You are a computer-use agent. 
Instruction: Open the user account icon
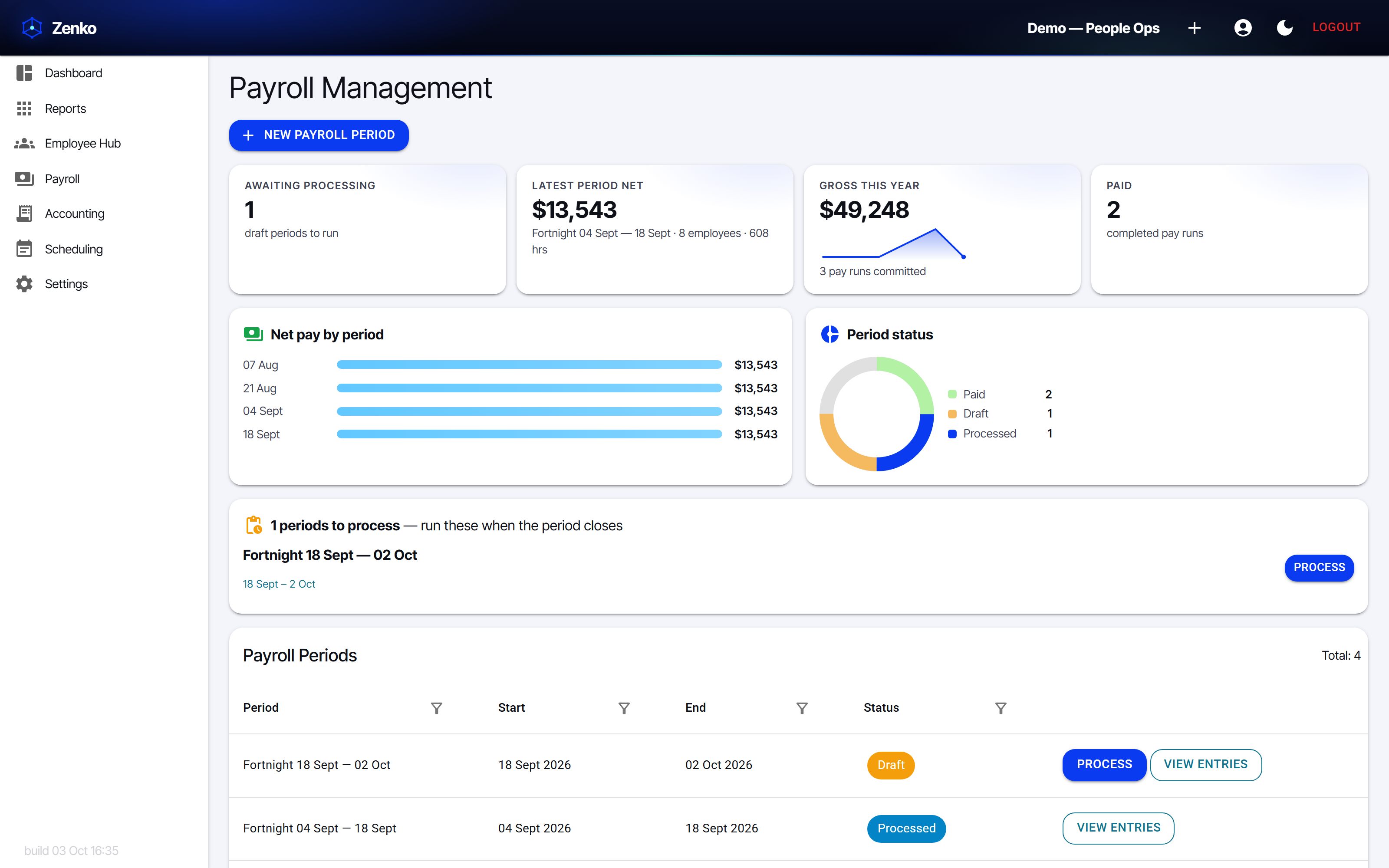pos(1243,27)
